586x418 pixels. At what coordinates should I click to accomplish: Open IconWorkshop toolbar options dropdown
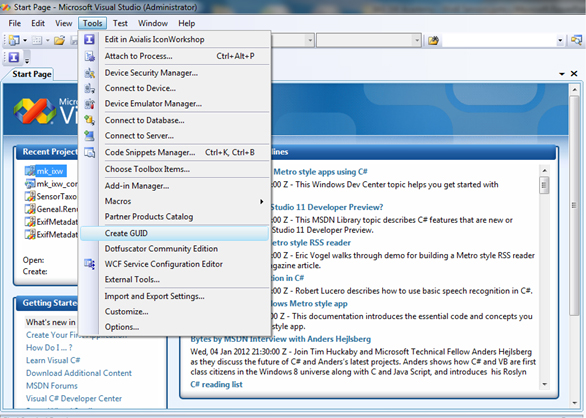pyautogui.click(x=27, y=59)
